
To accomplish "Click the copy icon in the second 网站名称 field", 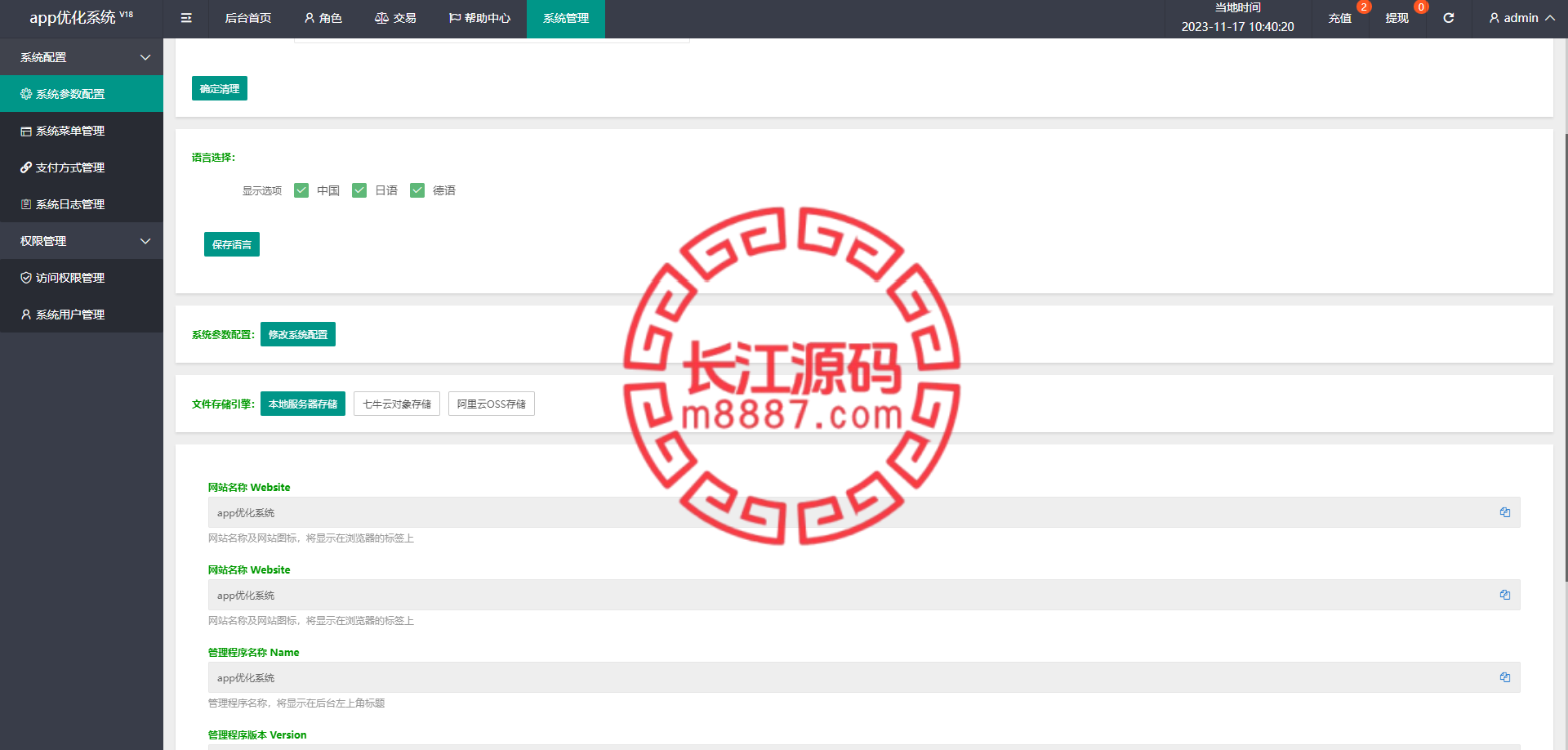I will point(1505,595).
